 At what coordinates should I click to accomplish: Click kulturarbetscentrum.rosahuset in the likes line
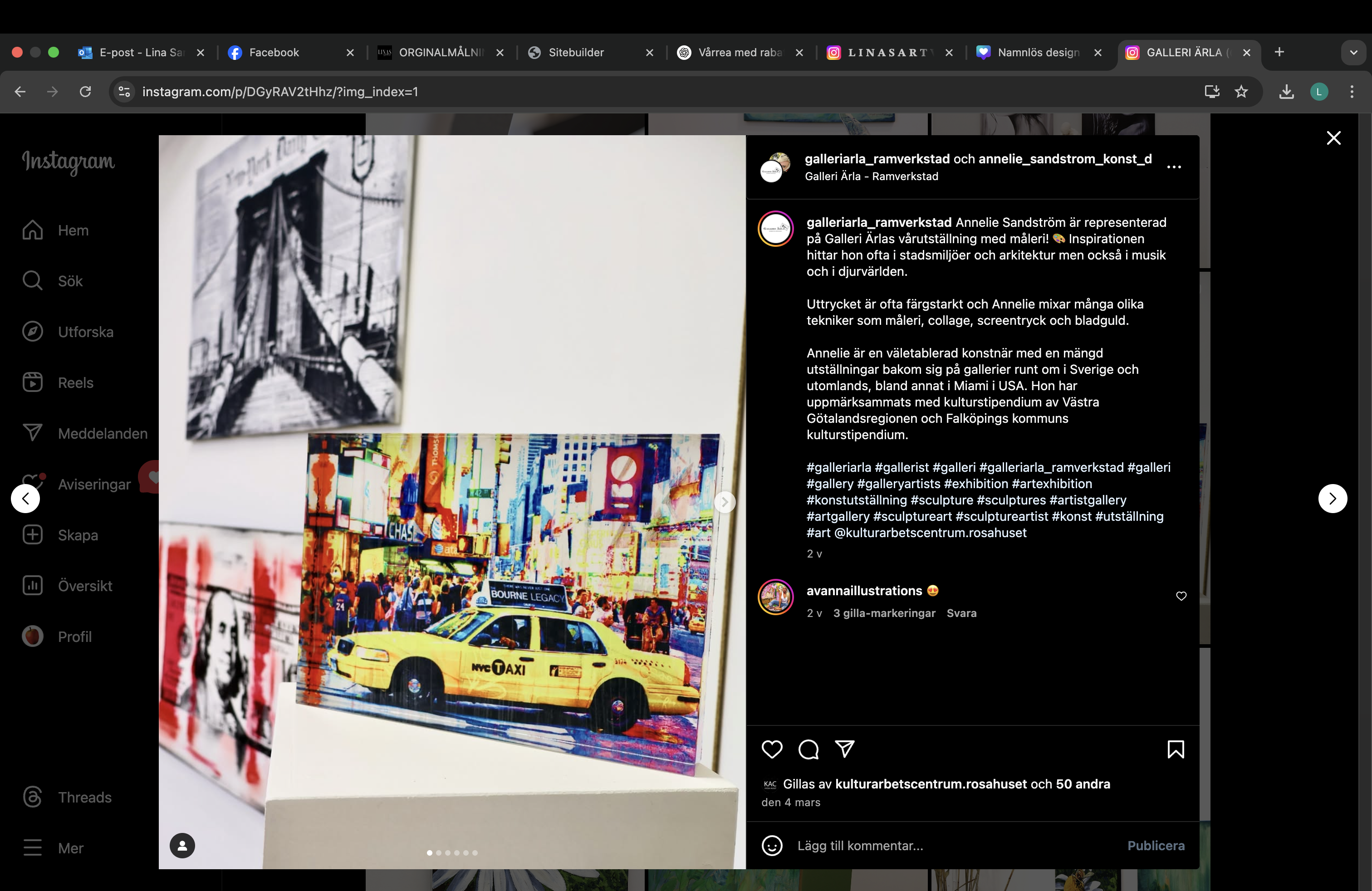[931, 784]
